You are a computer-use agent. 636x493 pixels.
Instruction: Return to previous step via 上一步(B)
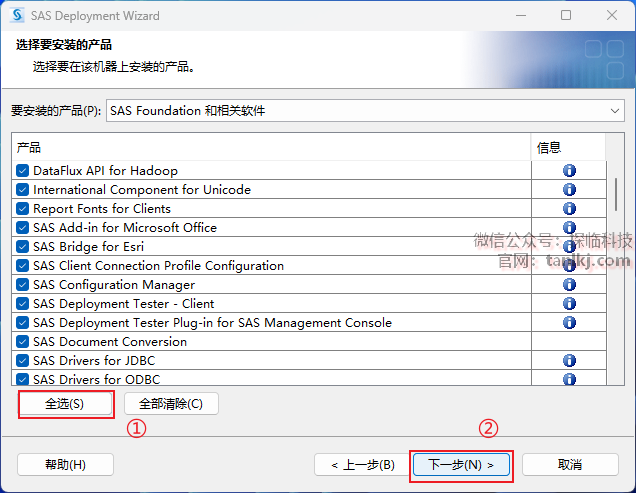(355, 465)
